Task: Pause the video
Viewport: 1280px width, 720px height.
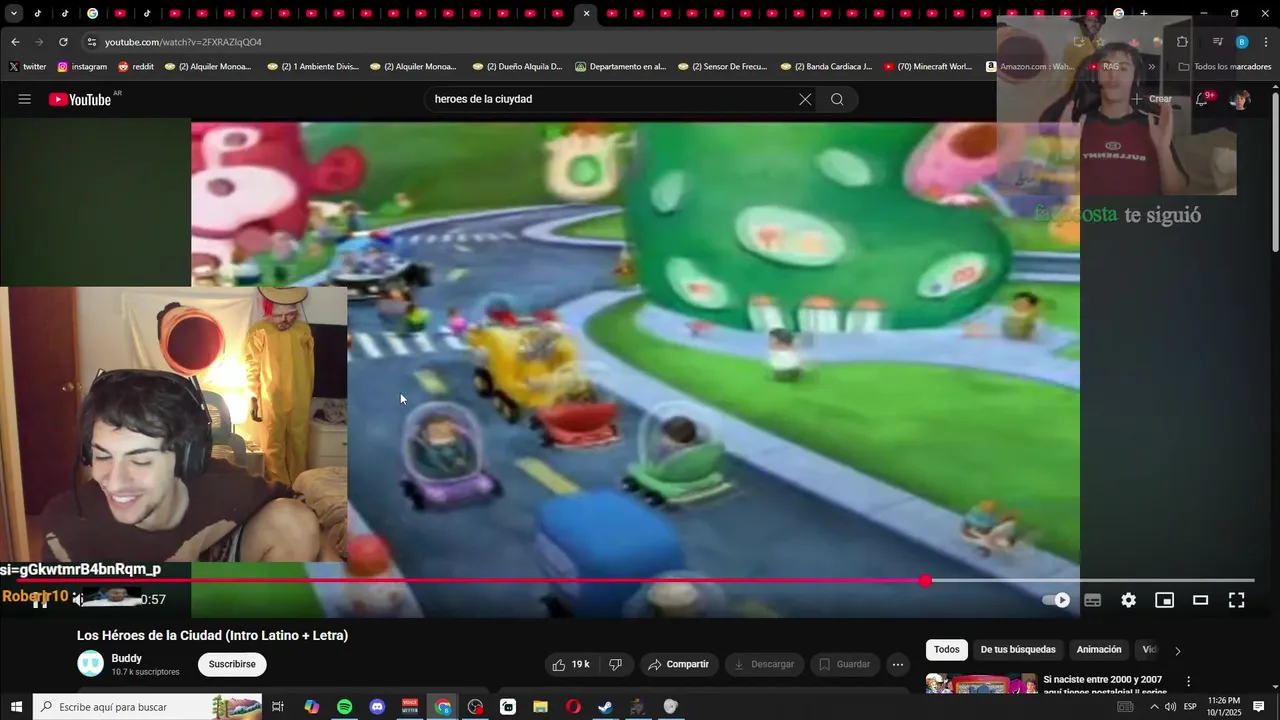Action: (x=40, y=600)
